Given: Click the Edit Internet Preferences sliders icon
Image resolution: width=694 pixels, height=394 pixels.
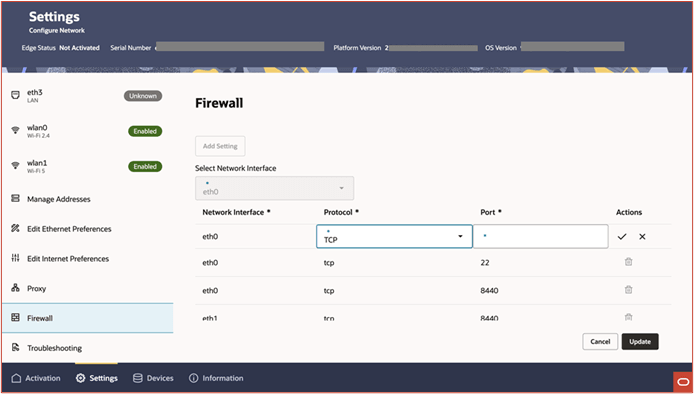Looking at the screenshot, I should click(15, 258).
